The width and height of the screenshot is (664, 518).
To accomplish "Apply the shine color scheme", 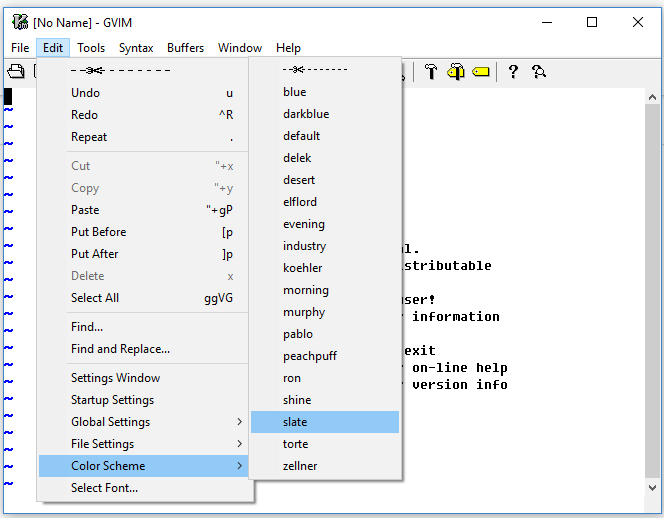I will 325,400.
